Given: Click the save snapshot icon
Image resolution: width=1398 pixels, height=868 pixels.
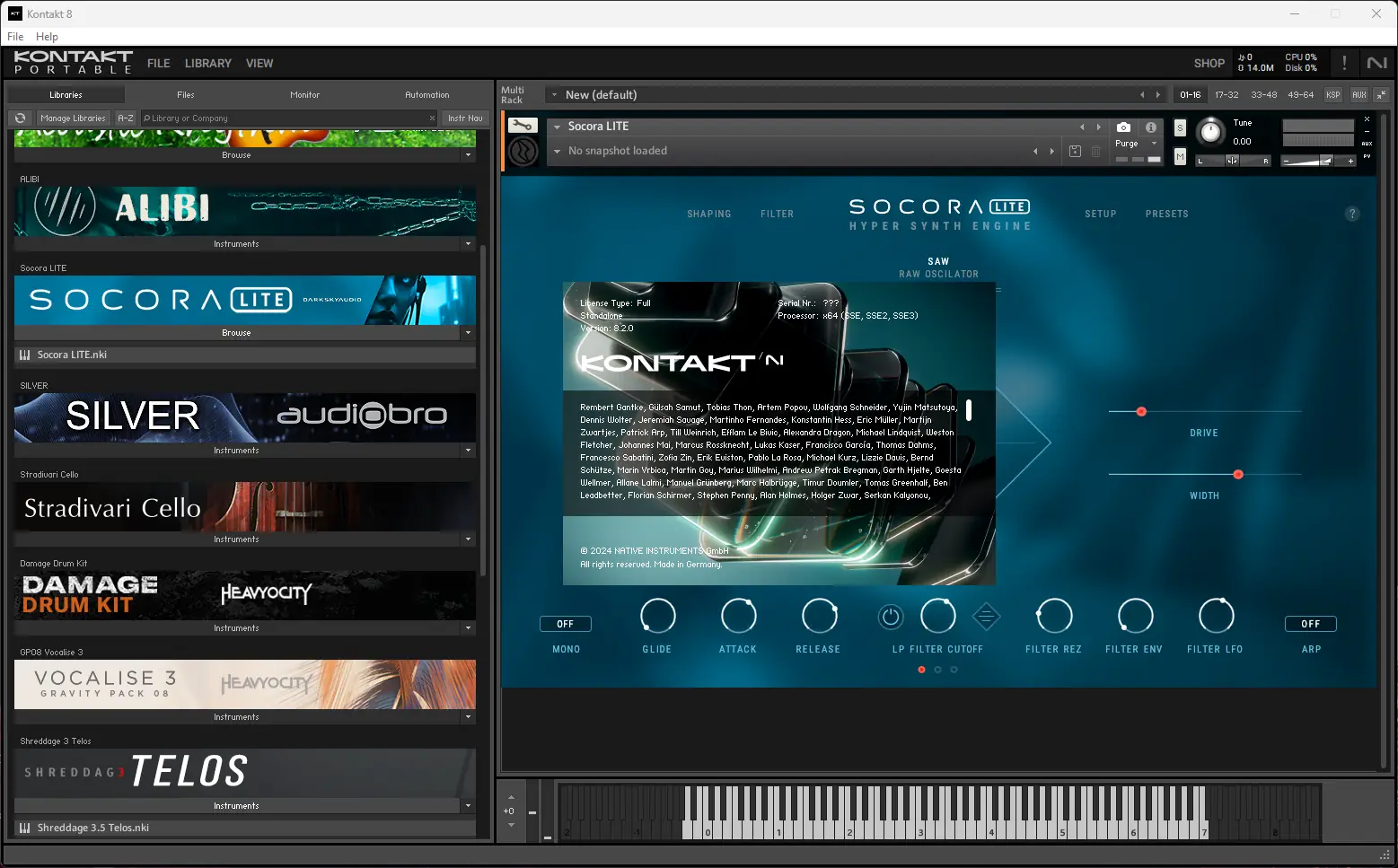Looking at the screenshot, I should 1075,151.
